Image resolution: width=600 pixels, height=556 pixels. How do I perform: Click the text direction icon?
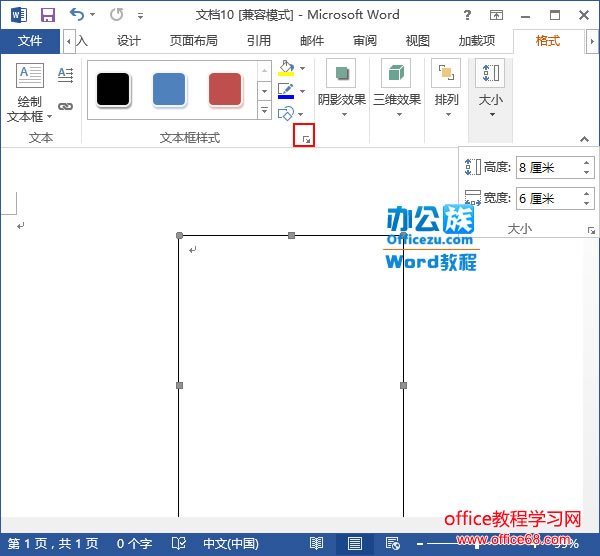pos(65,75)
